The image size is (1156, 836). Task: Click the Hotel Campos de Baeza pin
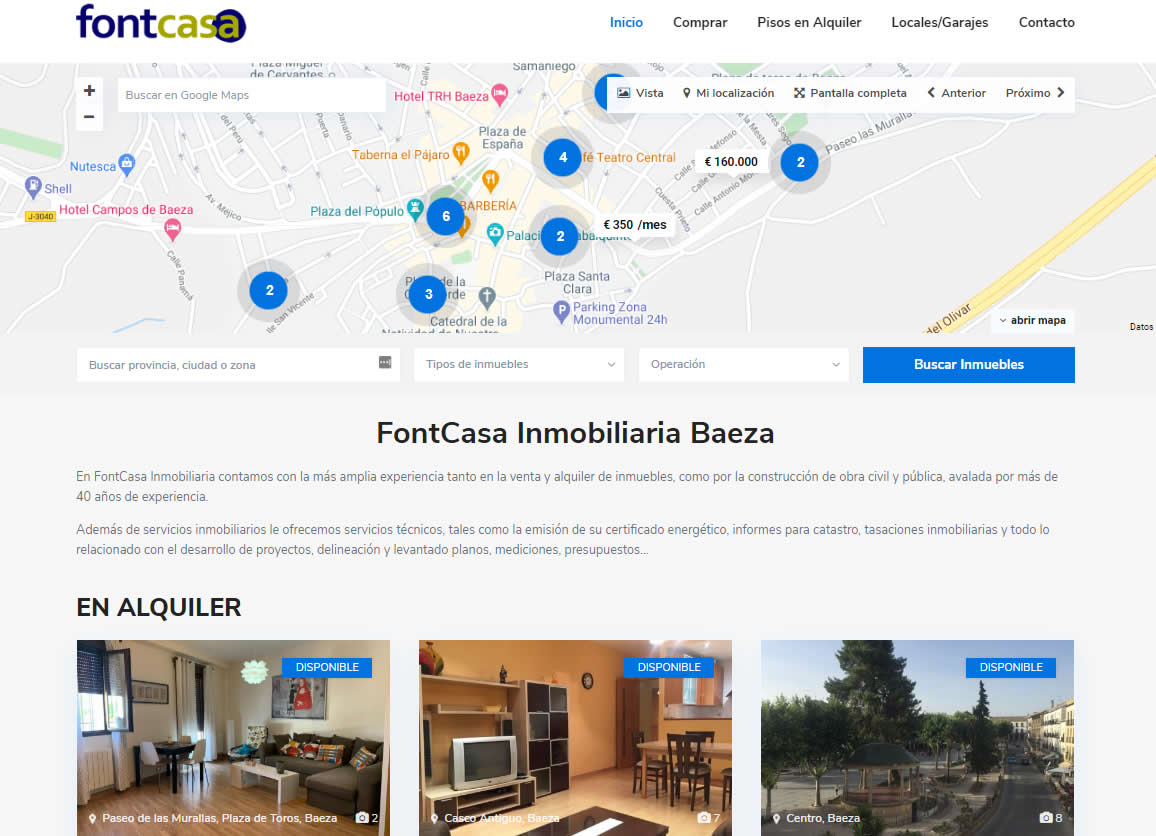tap(173, 230)
